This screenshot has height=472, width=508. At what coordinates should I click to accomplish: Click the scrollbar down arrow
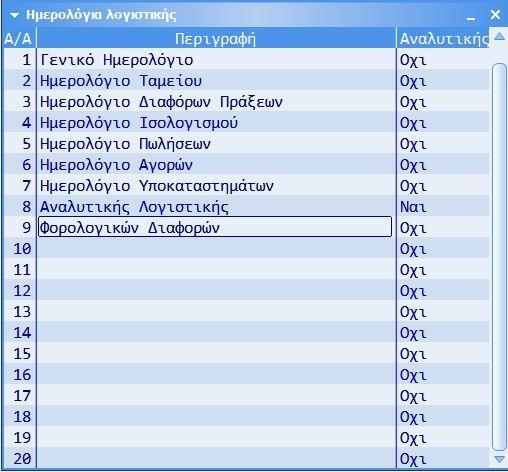click(499, 459)
